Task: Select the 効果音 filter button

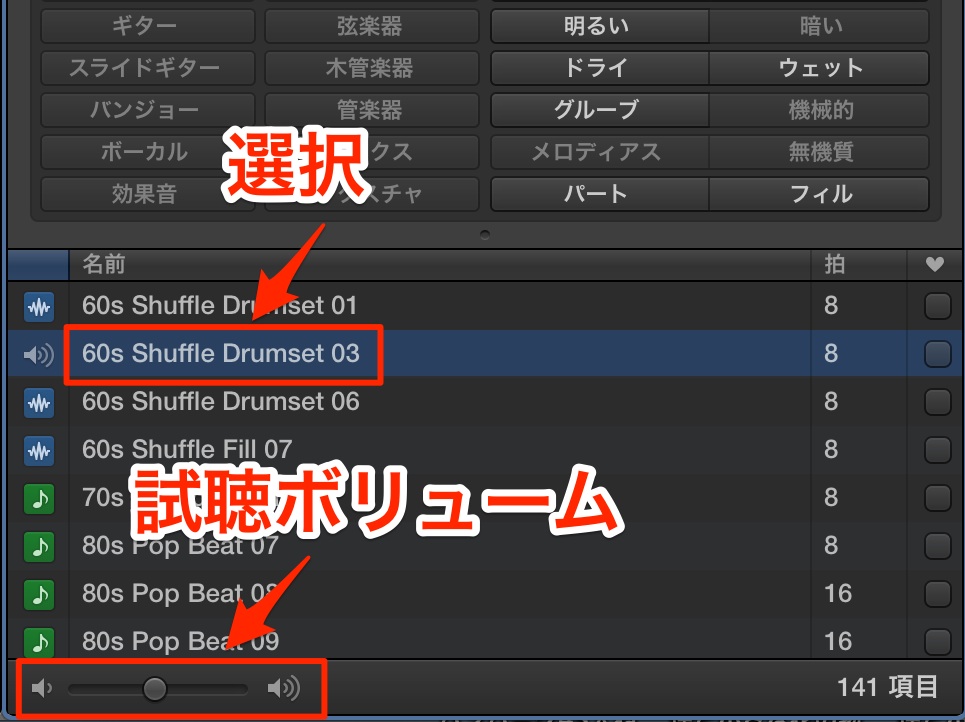Action: pyautogui.click(x=148, y=194)
